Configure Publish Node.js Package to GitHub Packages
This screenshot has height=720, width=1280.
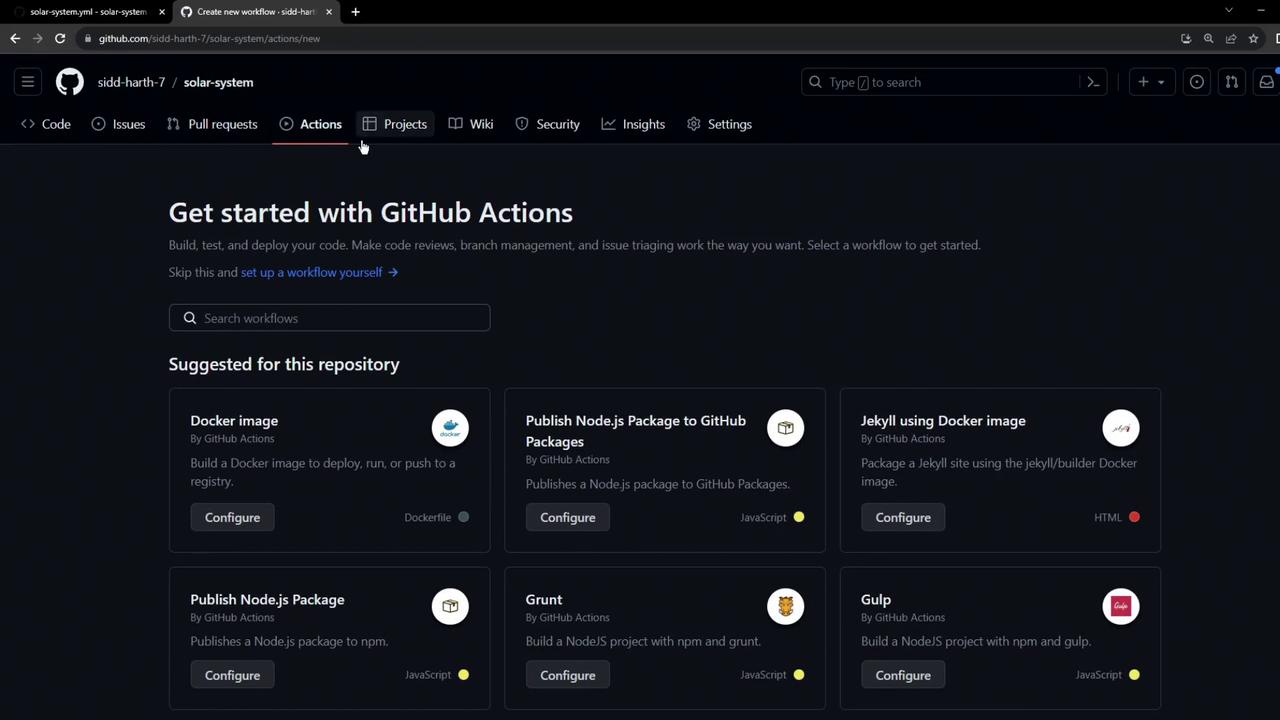(x=567, y=517)
